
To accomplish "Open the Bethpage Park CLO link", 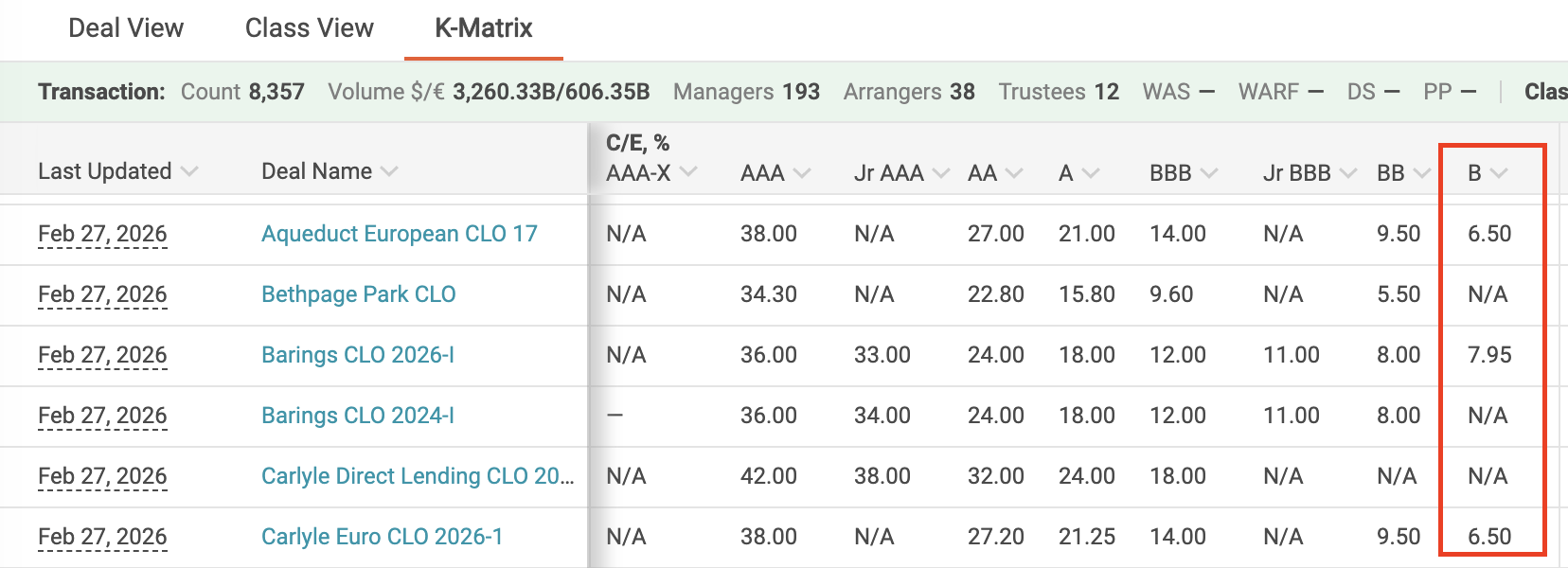I will 359,294.
